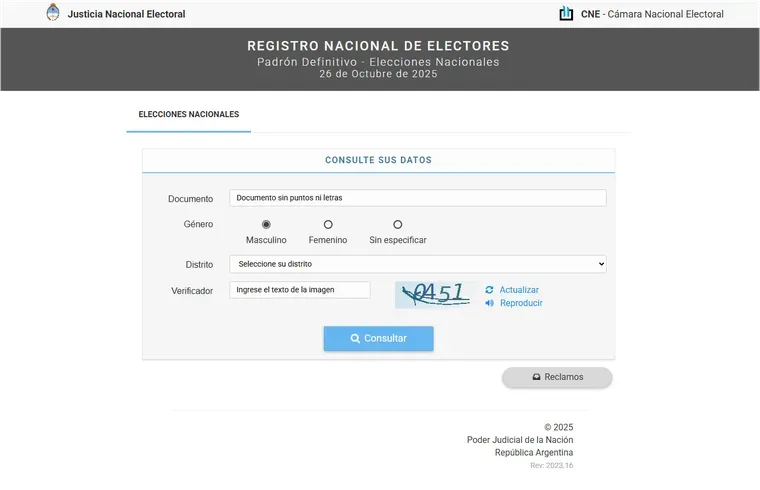Click the magnifying glass search icon
Image resolution: width=760 pixels, height=490 pixels.
(x=355, y=339)
